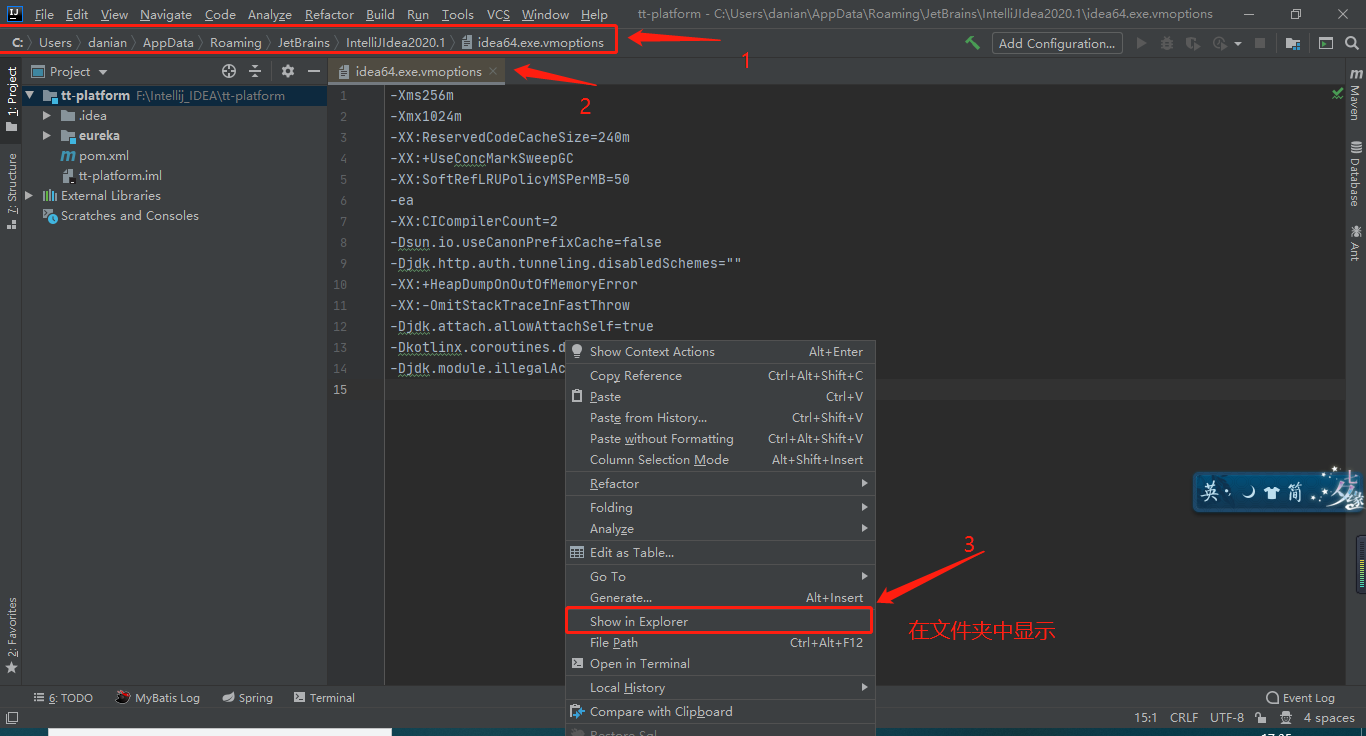The image size is (1366, 736).
Task: Collapse the tt-platform root node arrow
Action: (30, 96)
